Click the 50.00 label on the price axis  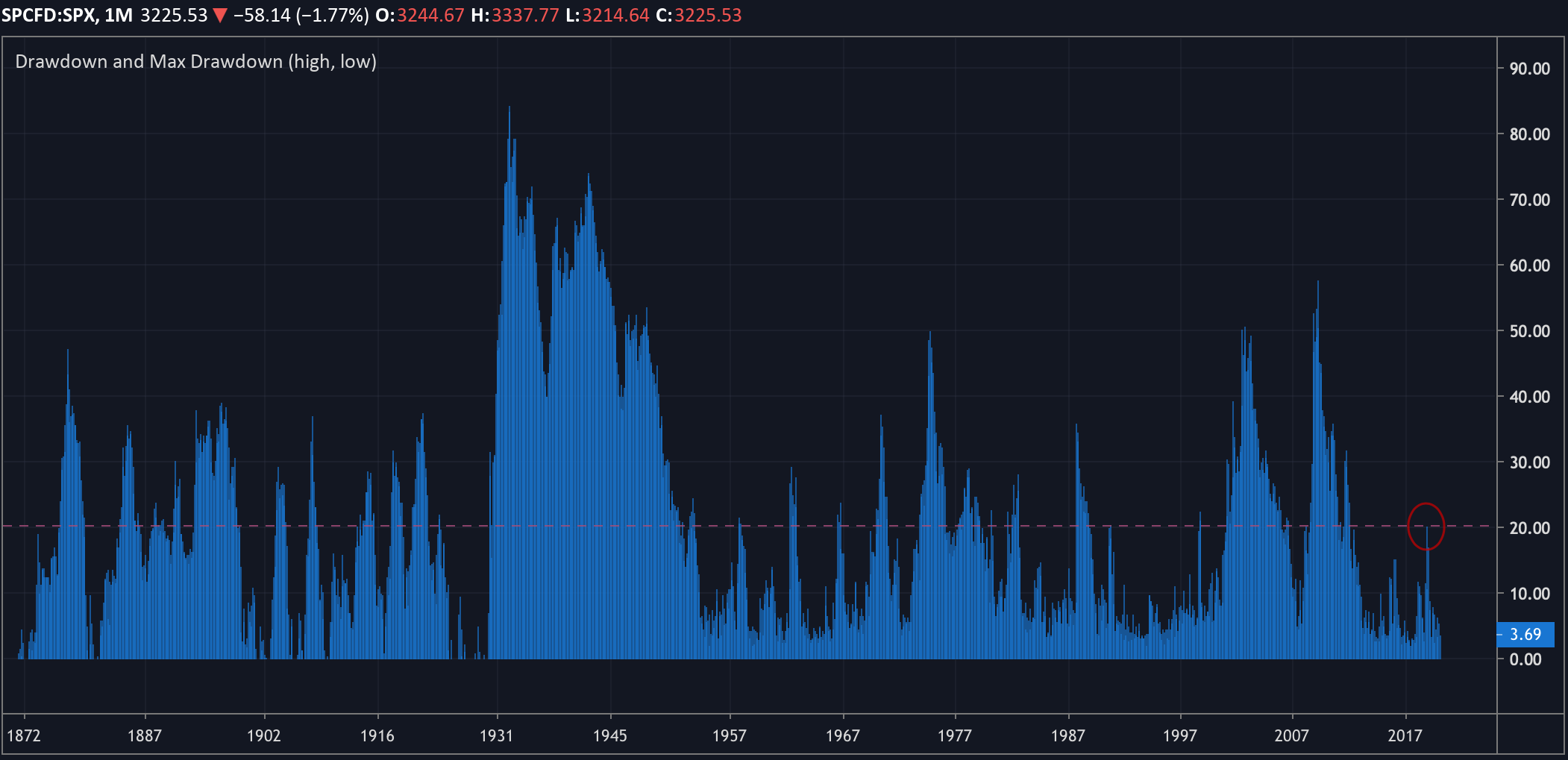click(x=1529, y=331)
